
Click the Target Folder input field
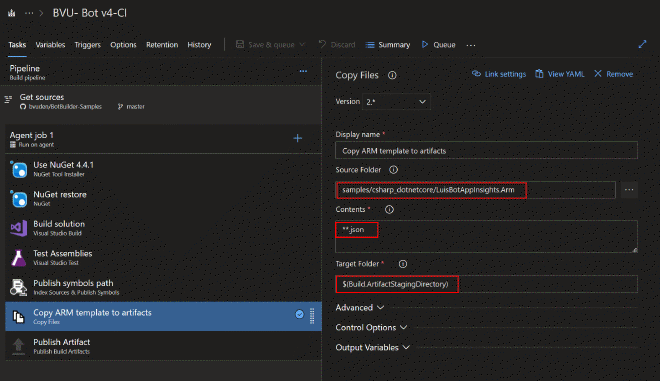(x=486, y=284)
